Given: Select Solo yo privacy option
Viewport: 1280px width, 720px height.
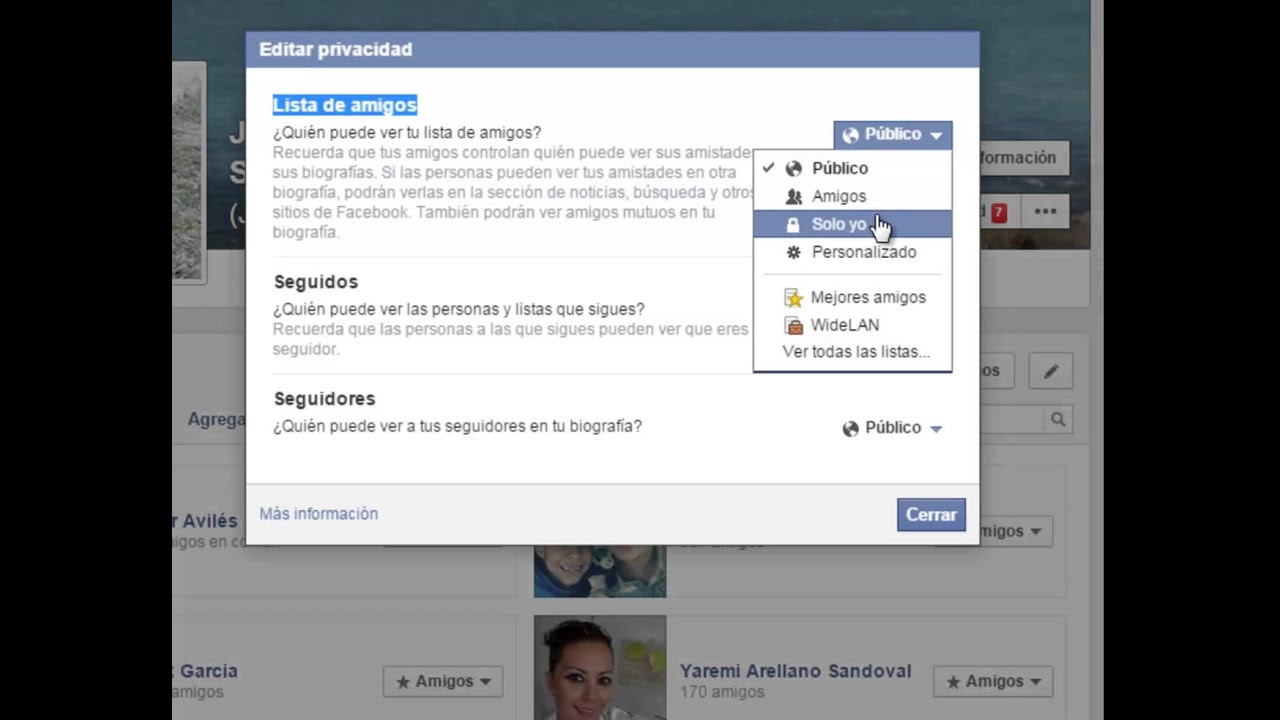Looking at the screenshot, I should [x=852, y=224].
